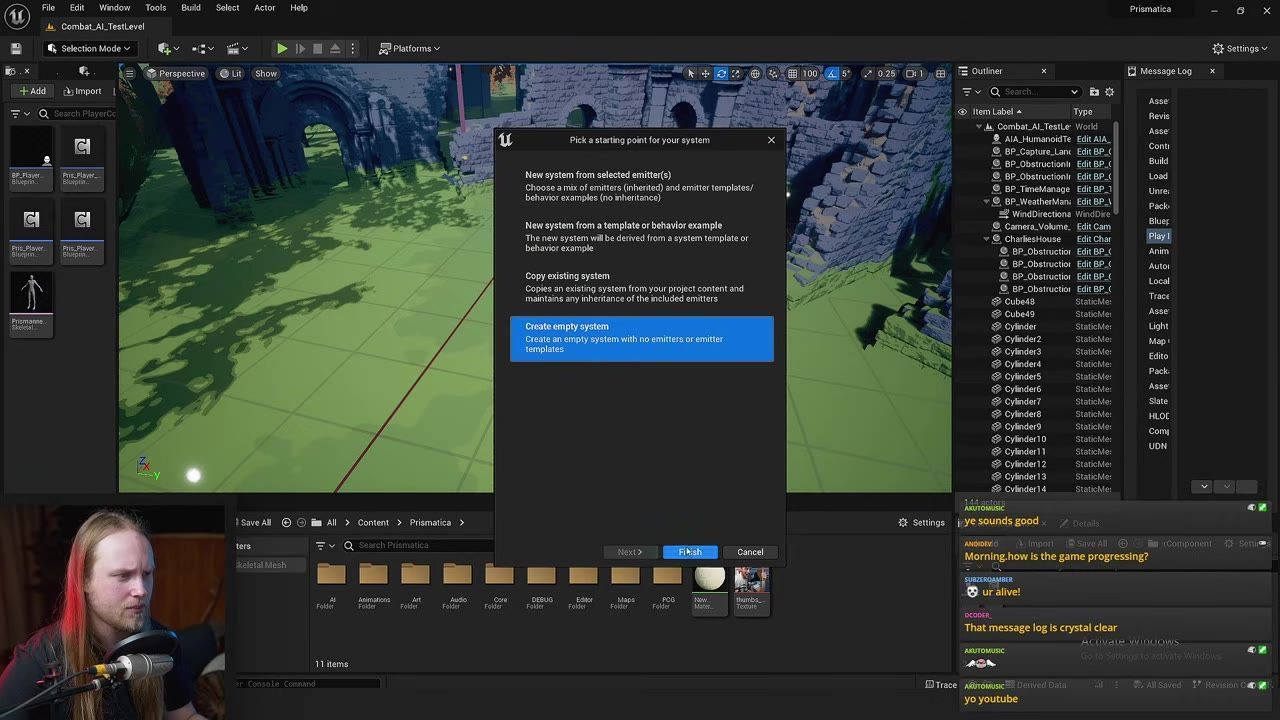Click the save level icon in the toolbar
Image resolution: width=1280 pixels, height=720 pixels.
point(16,48)
